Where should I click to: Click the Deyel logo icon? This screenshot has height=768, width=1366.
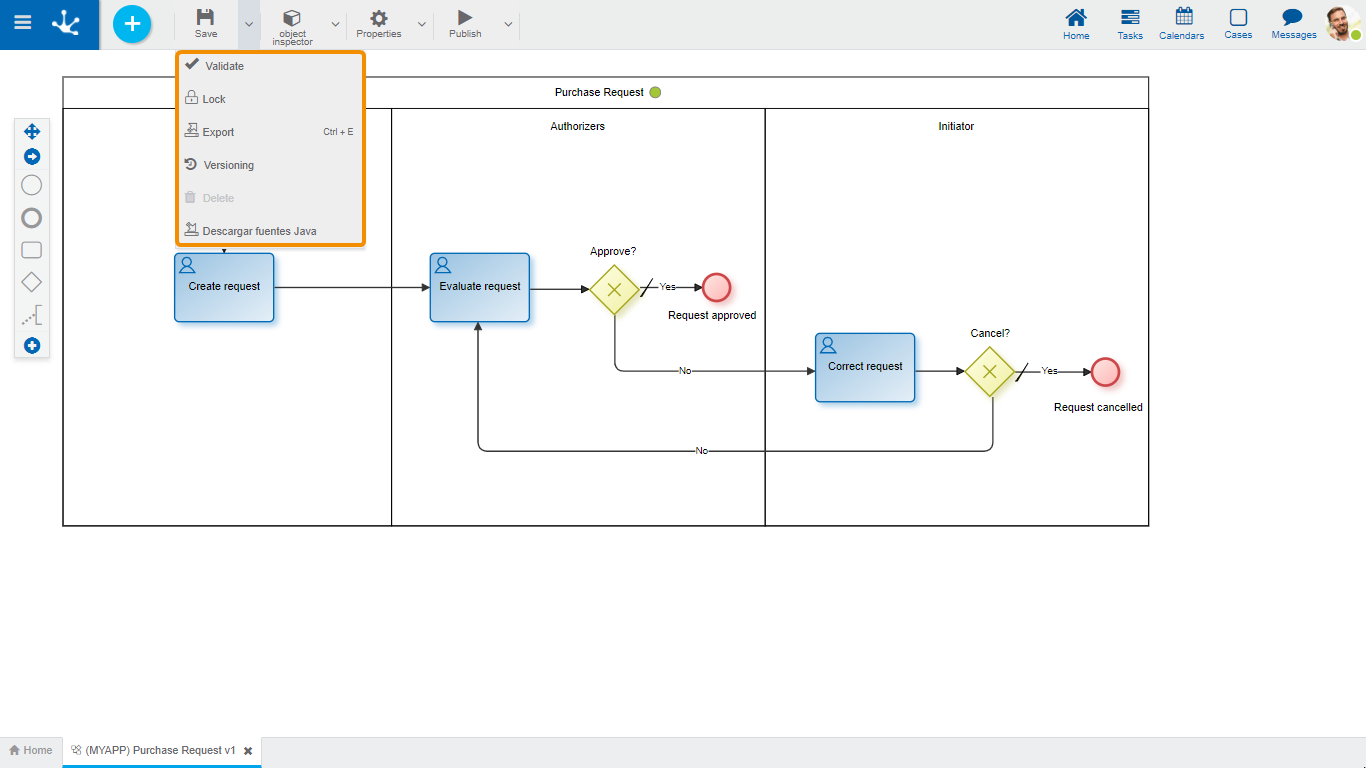pos(67,22)
